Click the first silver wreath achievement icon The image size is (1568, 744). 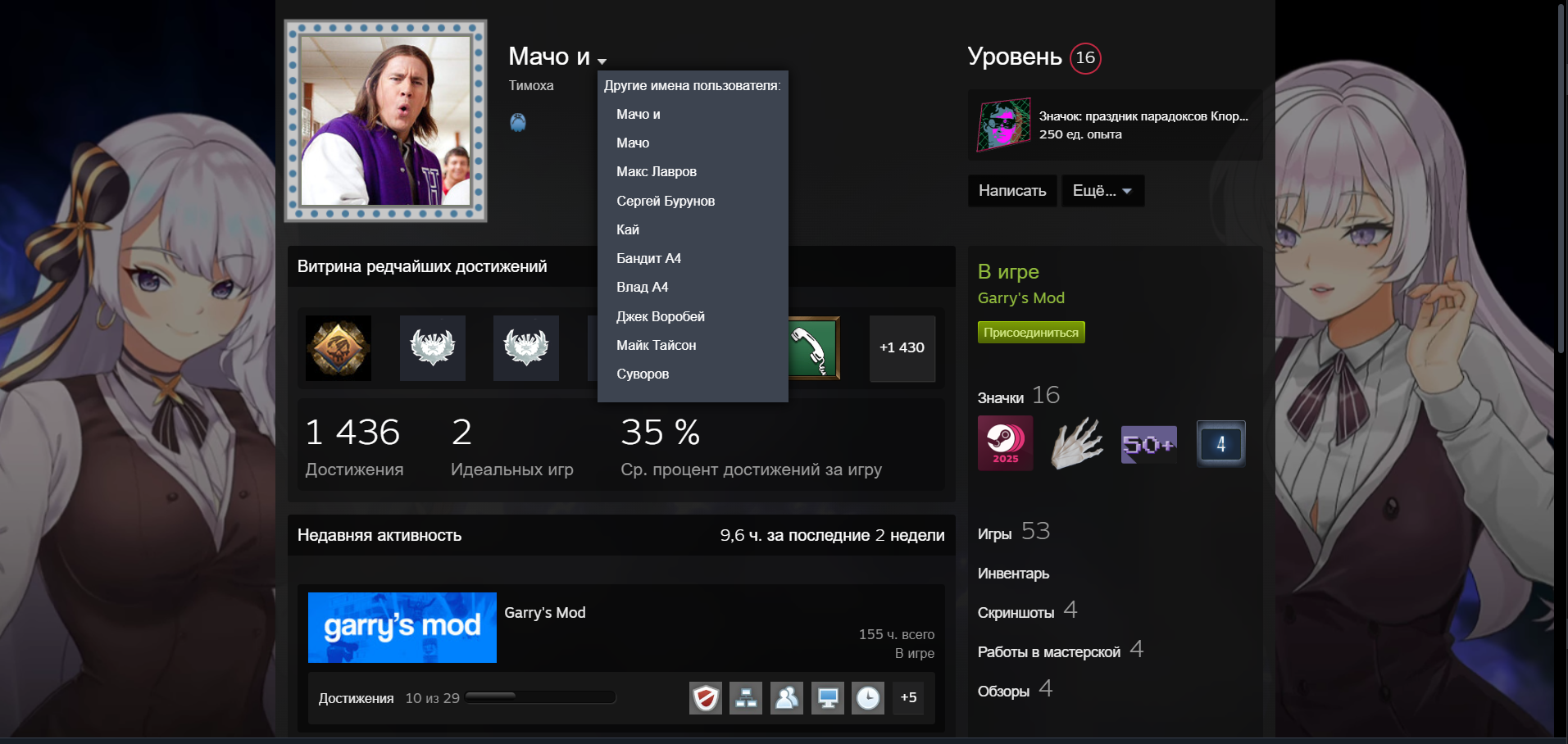[432, 348]
